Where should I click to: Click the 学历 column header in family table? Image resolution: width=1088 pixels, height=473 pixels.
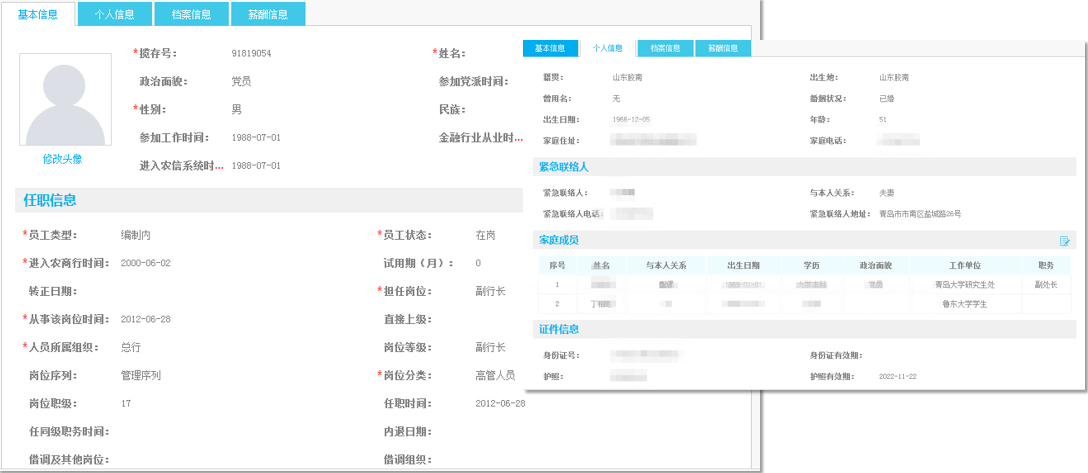[811, 266]
